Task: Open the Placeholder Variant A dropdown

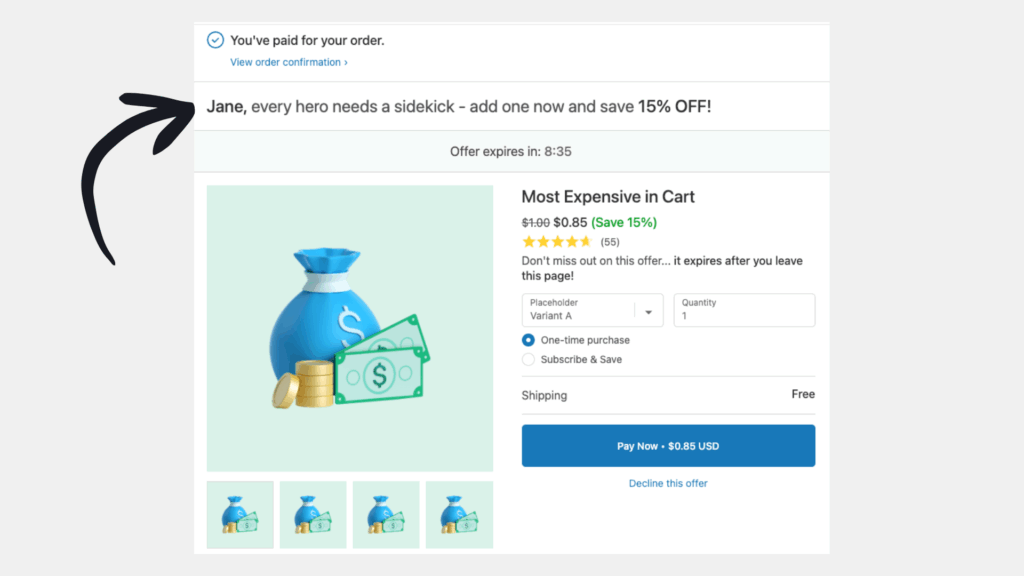Action: (593, 310)
